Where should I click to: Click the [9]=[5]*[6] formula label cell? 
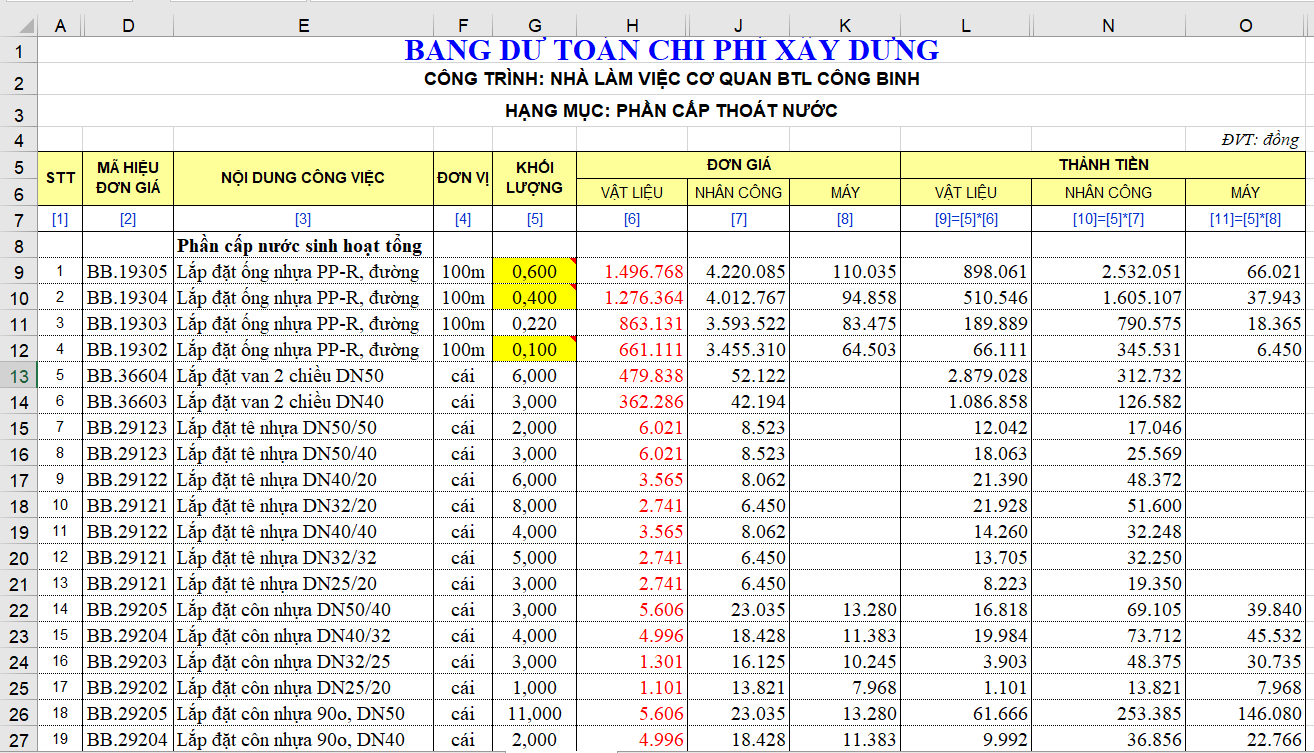[x=966, y=219]
